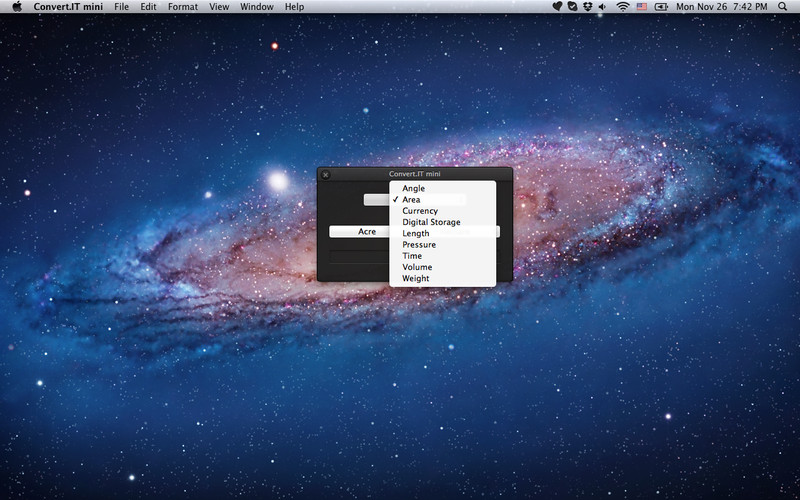800x500 pixels.
Task: Open the Format menu
Action: pyautogui.click(x=183, y=7)
